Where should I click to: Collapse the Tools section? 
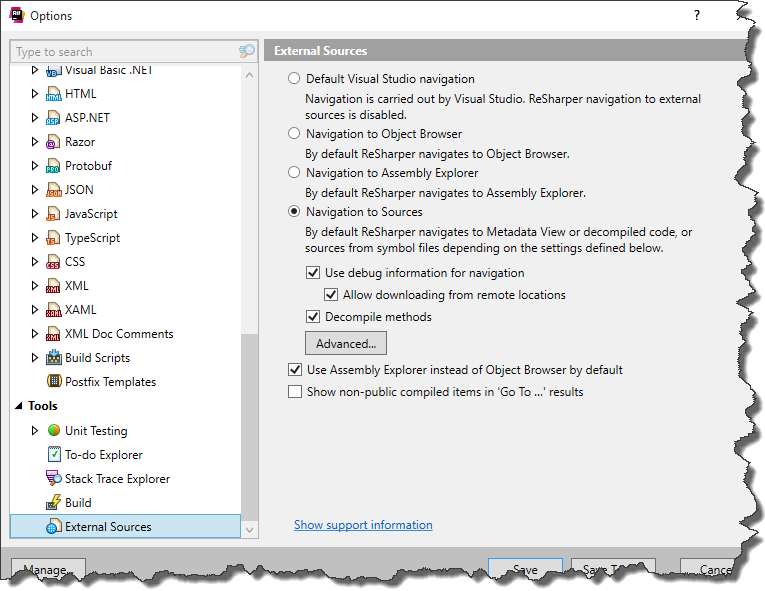[19, 406]
